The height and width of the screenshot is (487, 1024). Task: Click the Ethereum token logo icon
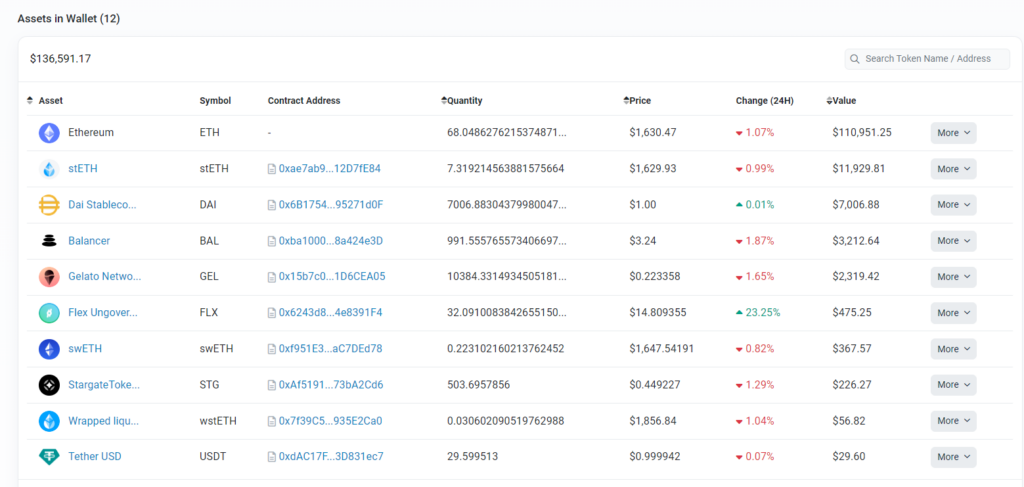pos(49,133)
